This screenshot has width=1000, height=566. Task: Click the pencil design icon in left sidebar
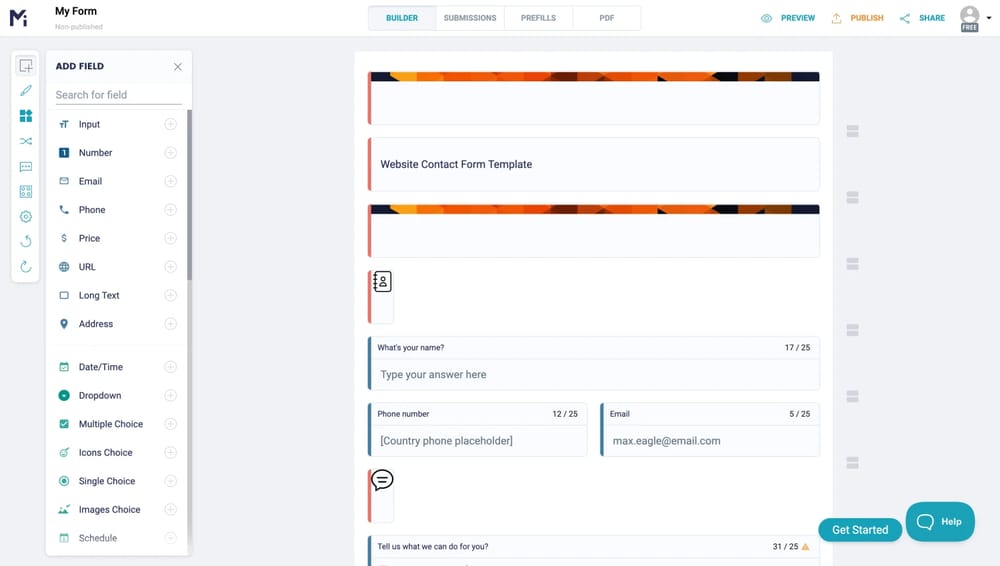click(x=26, y=91)
